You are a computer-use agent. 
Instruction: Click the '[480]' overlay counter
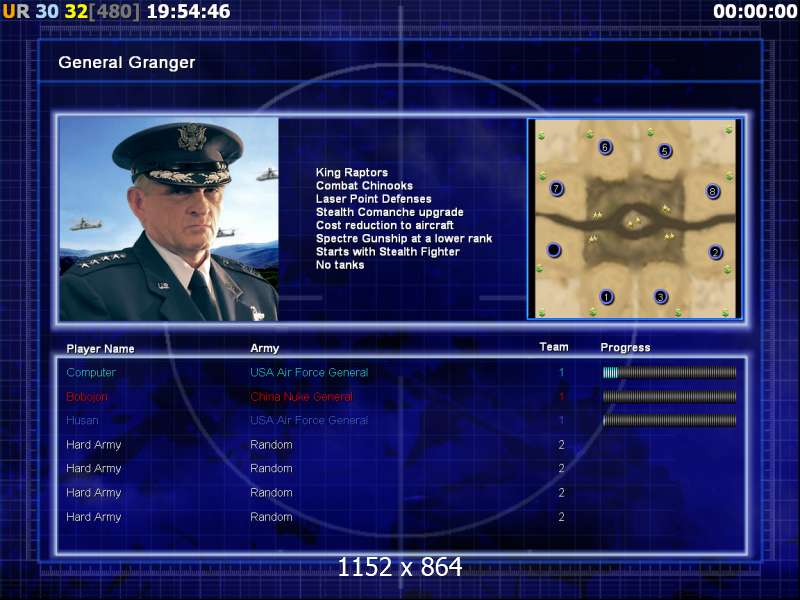[x=114, y=11]
